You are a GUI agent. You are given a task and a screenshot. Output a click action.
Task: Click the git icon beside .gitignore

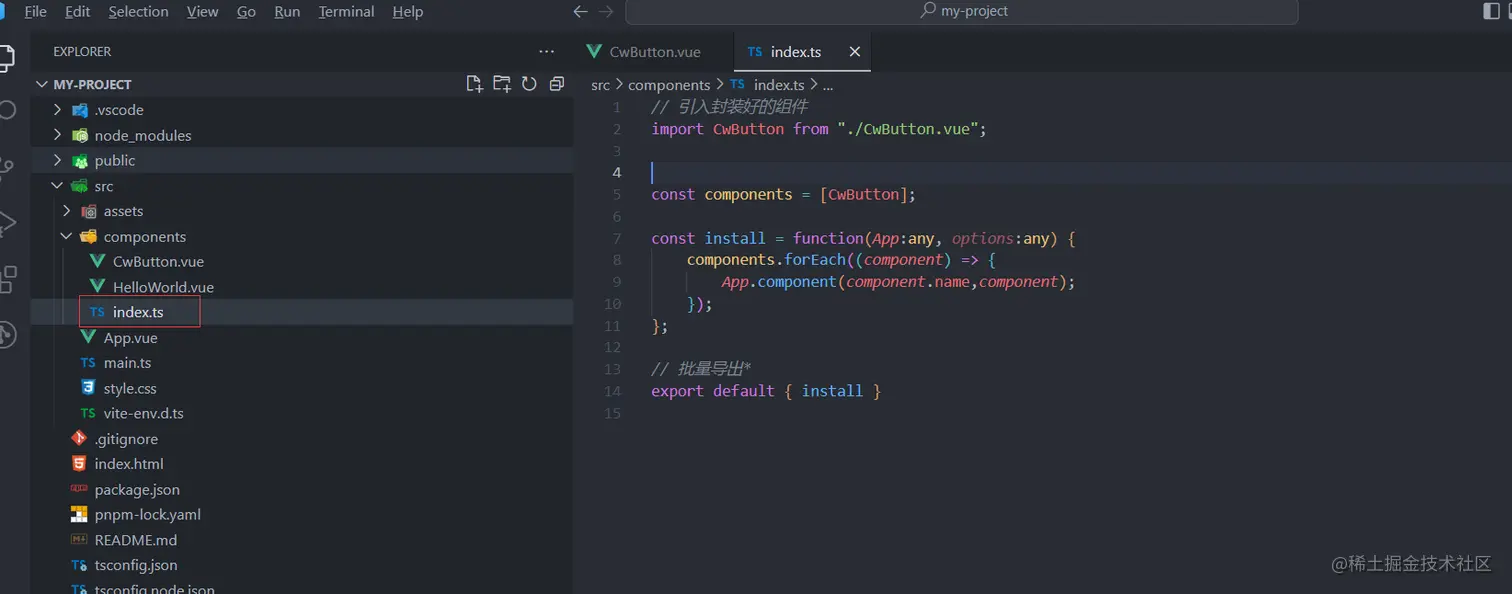pos(79,439)
